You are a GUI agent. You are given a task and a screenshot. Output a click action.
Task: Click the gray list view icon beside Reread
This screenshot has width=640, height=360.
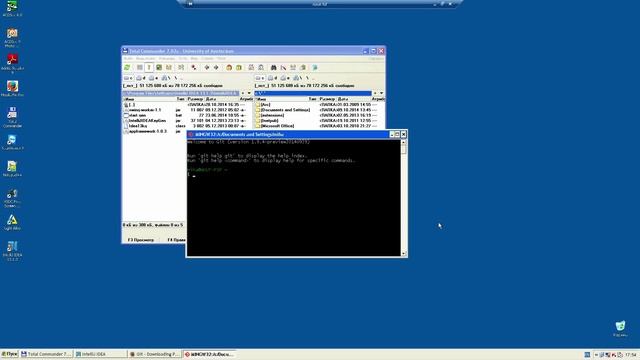pos(140,67)
